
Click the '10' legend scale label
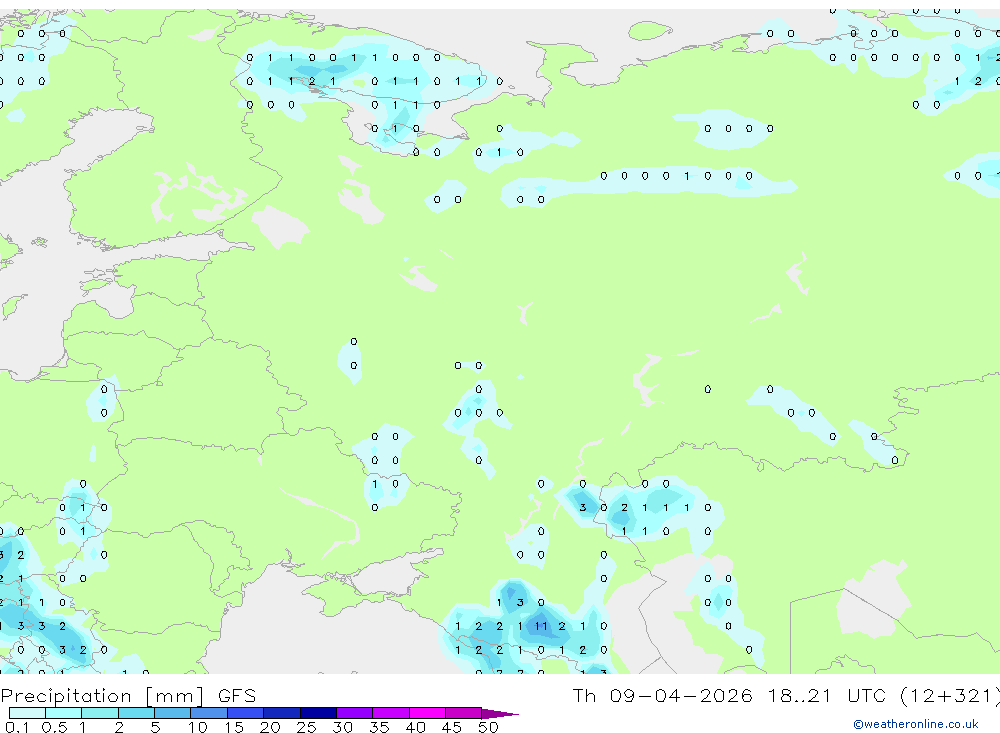click(x=198, y=727)
